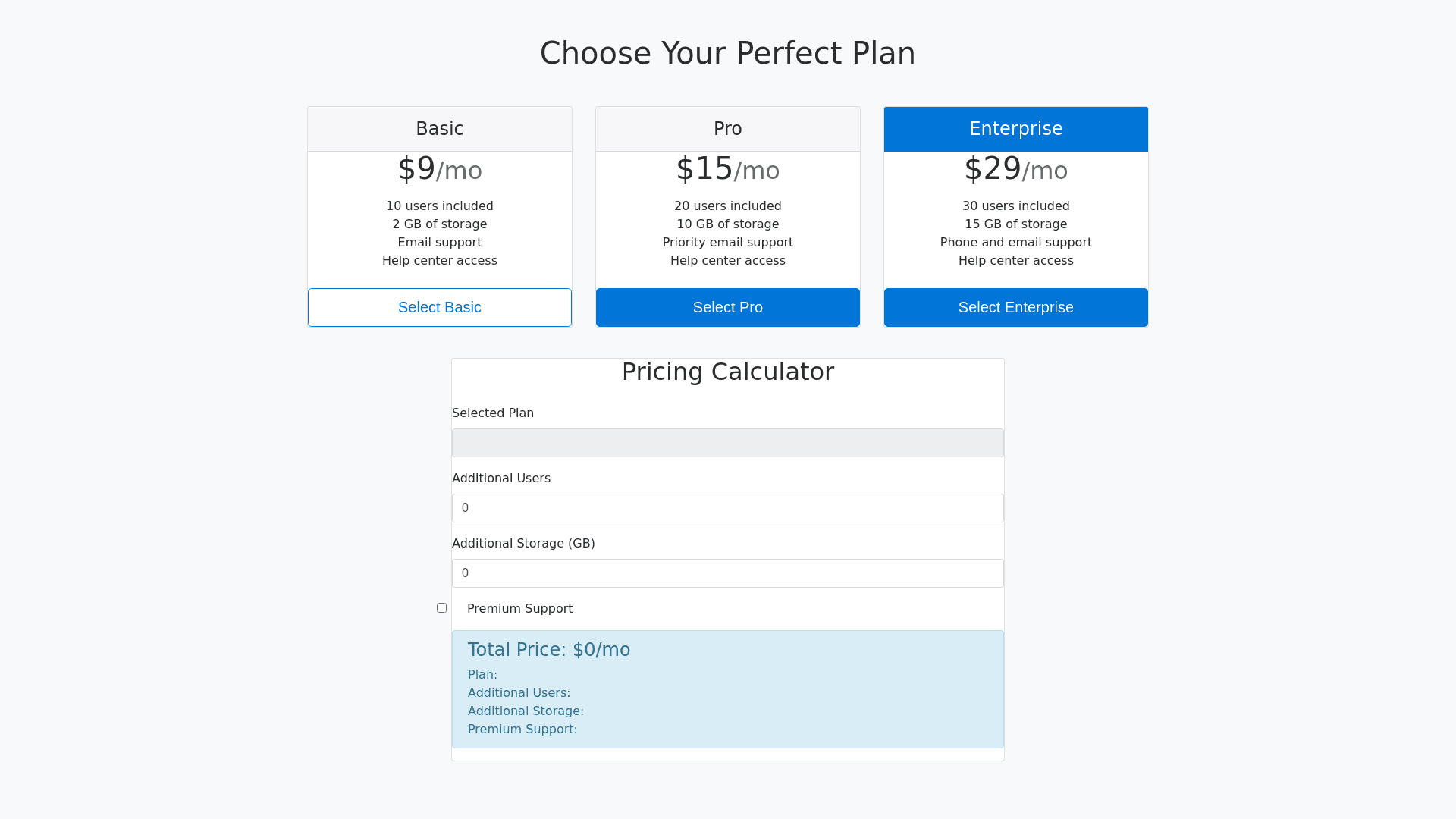Enable the Premium Support checkbox

(441, 607)
